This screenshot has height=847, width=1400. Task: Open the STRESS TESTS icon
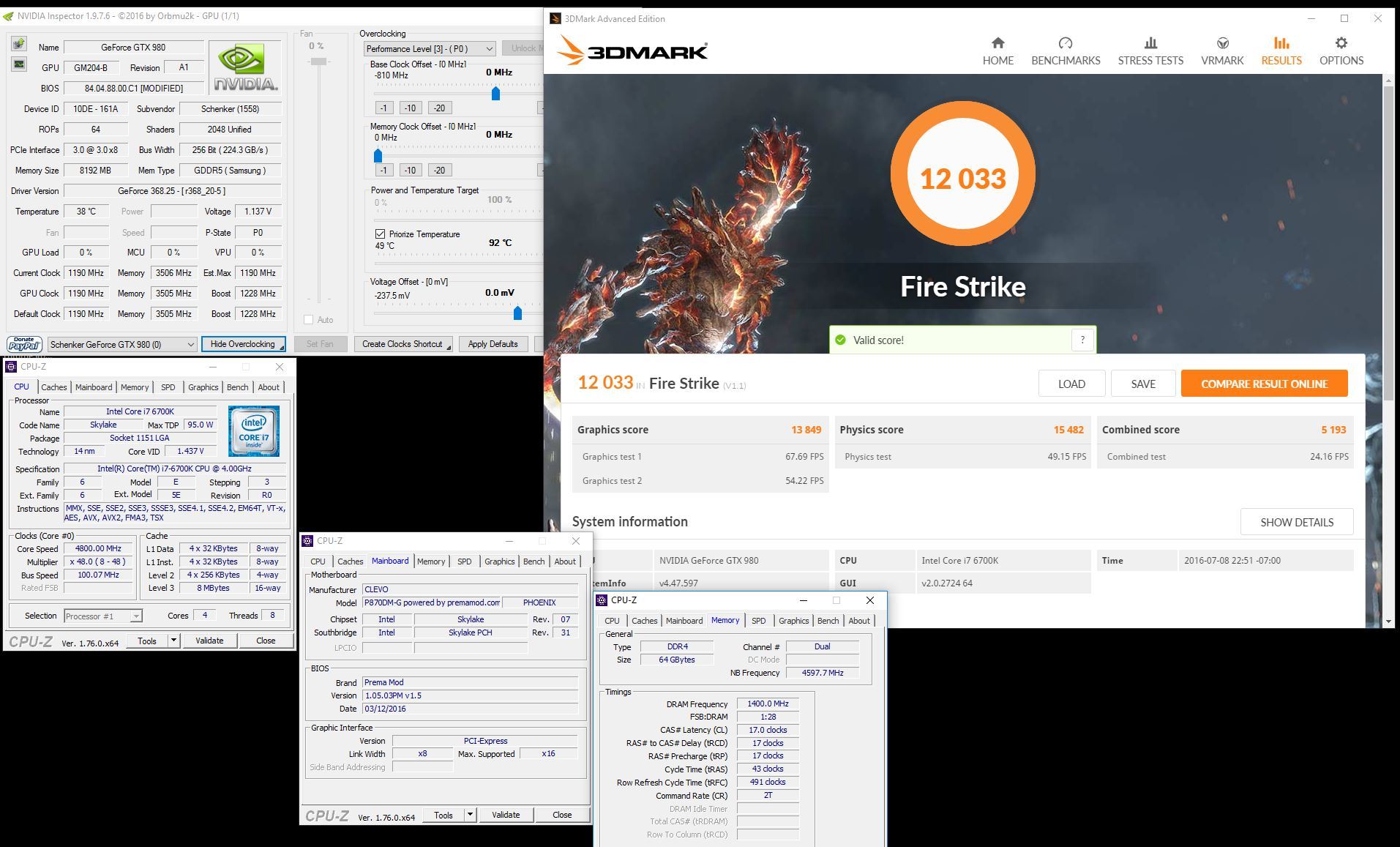click(x=1150, y=43)
